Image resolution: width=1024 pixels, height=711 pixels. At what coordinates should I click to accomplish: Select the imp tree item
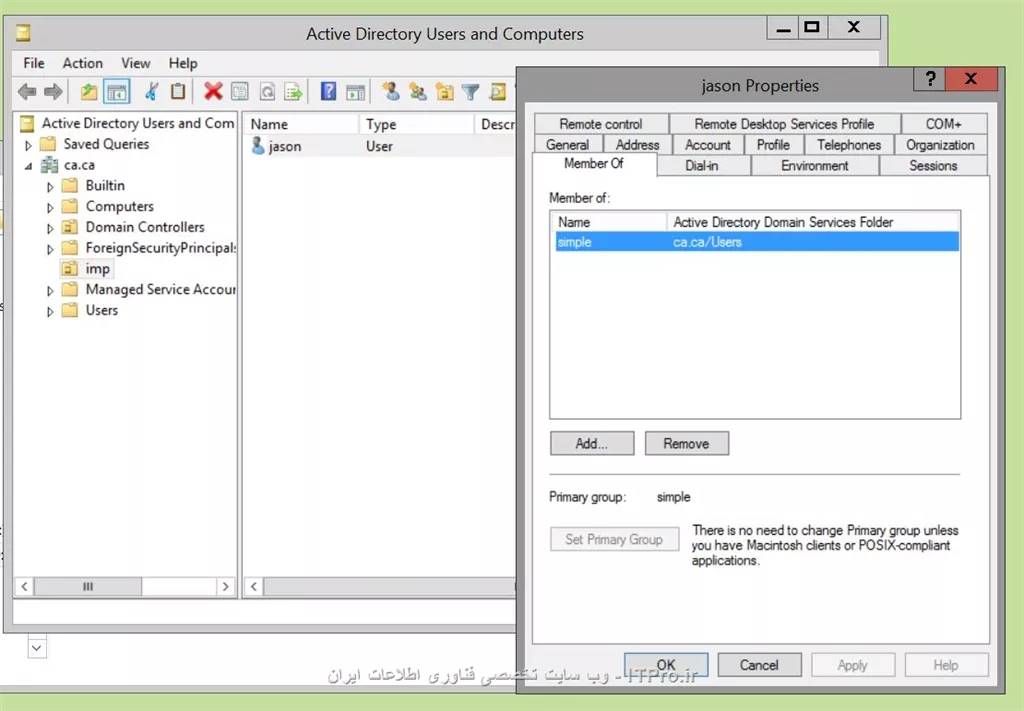[86, 268]
